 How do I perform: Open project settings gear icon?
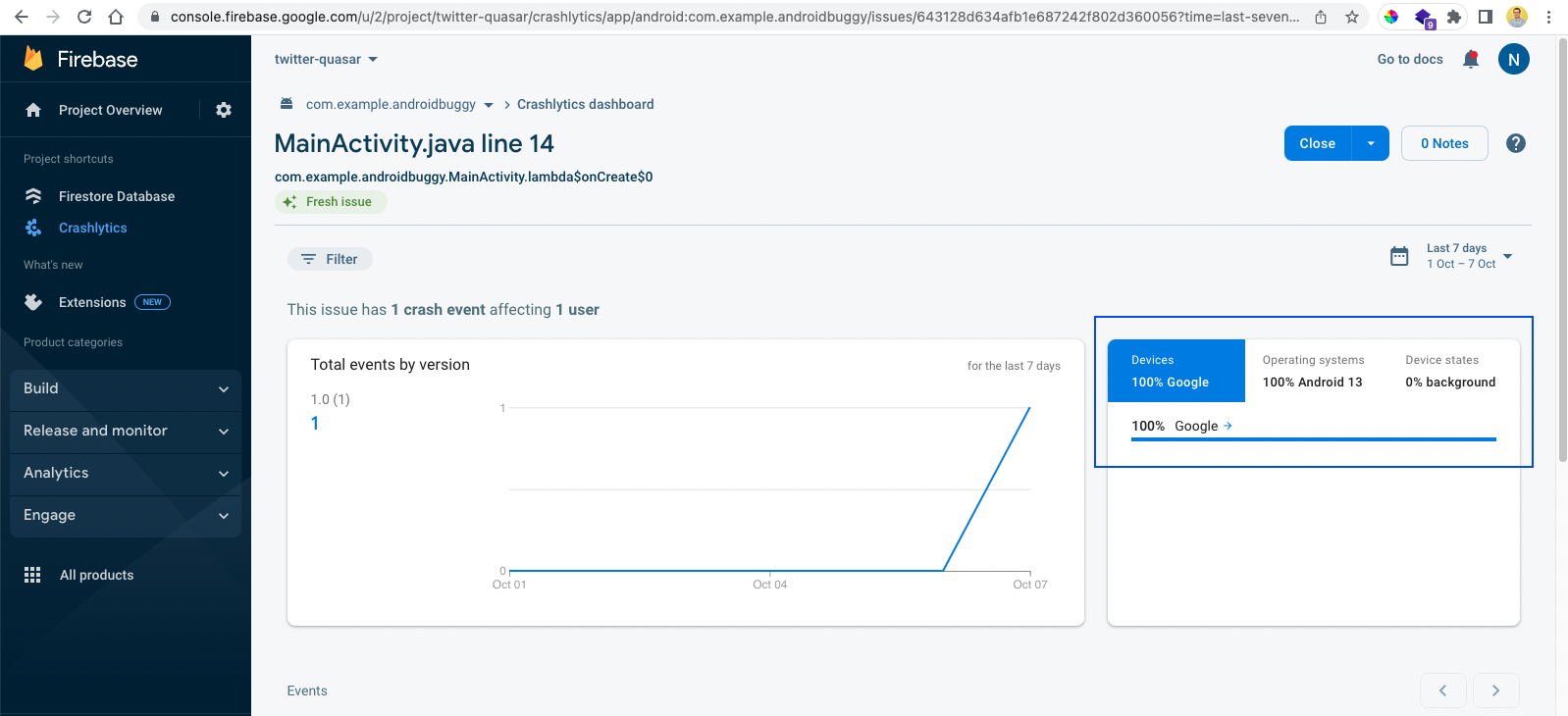pos(224,110)
